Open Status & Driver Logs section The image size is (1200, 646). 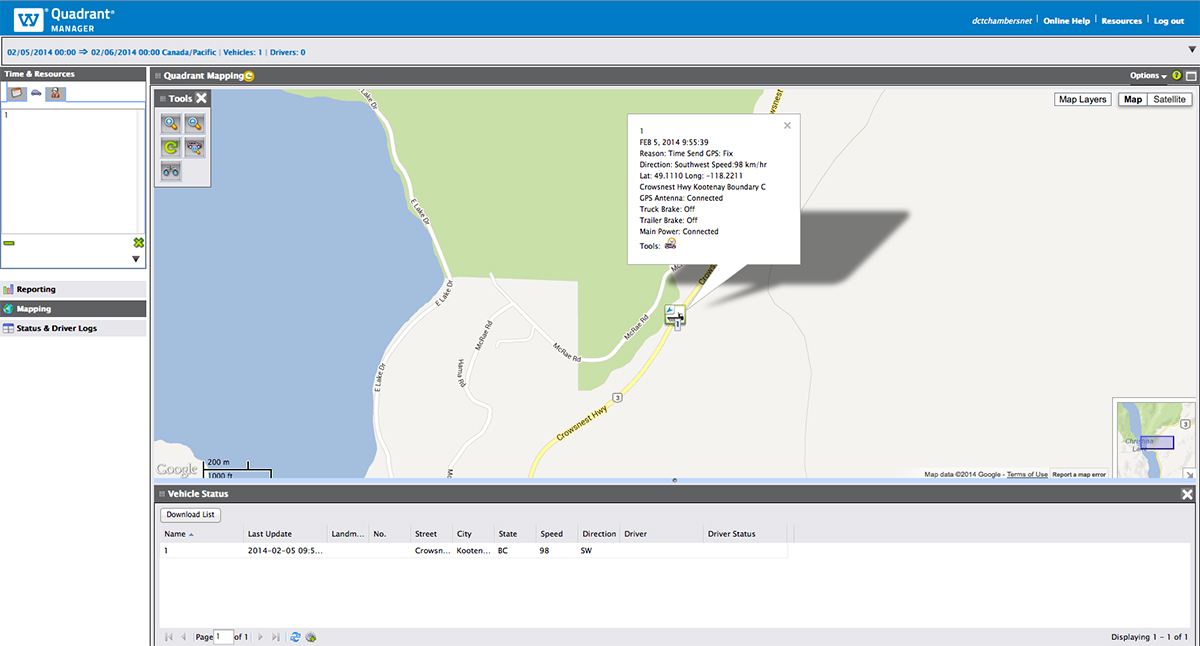(56, 328)
